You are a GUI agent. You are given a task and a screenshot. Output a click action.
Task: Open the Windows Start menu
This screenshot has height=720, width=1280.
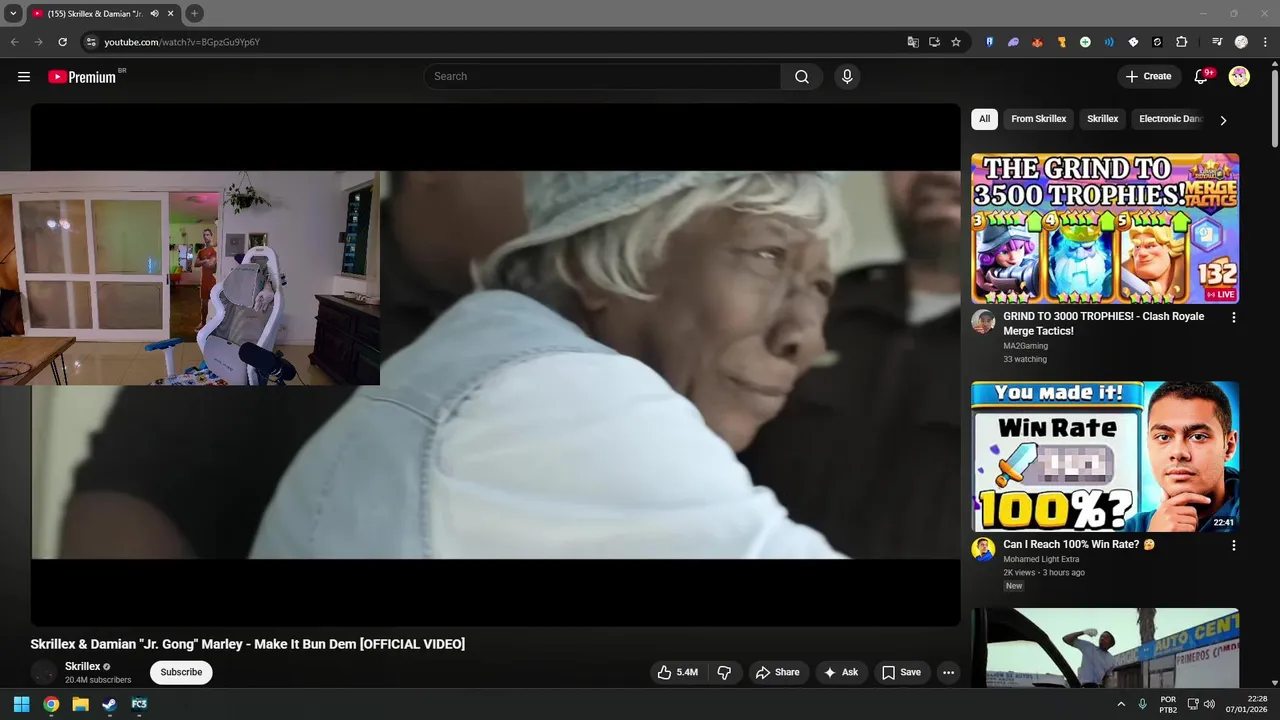[x=21, y=704]
